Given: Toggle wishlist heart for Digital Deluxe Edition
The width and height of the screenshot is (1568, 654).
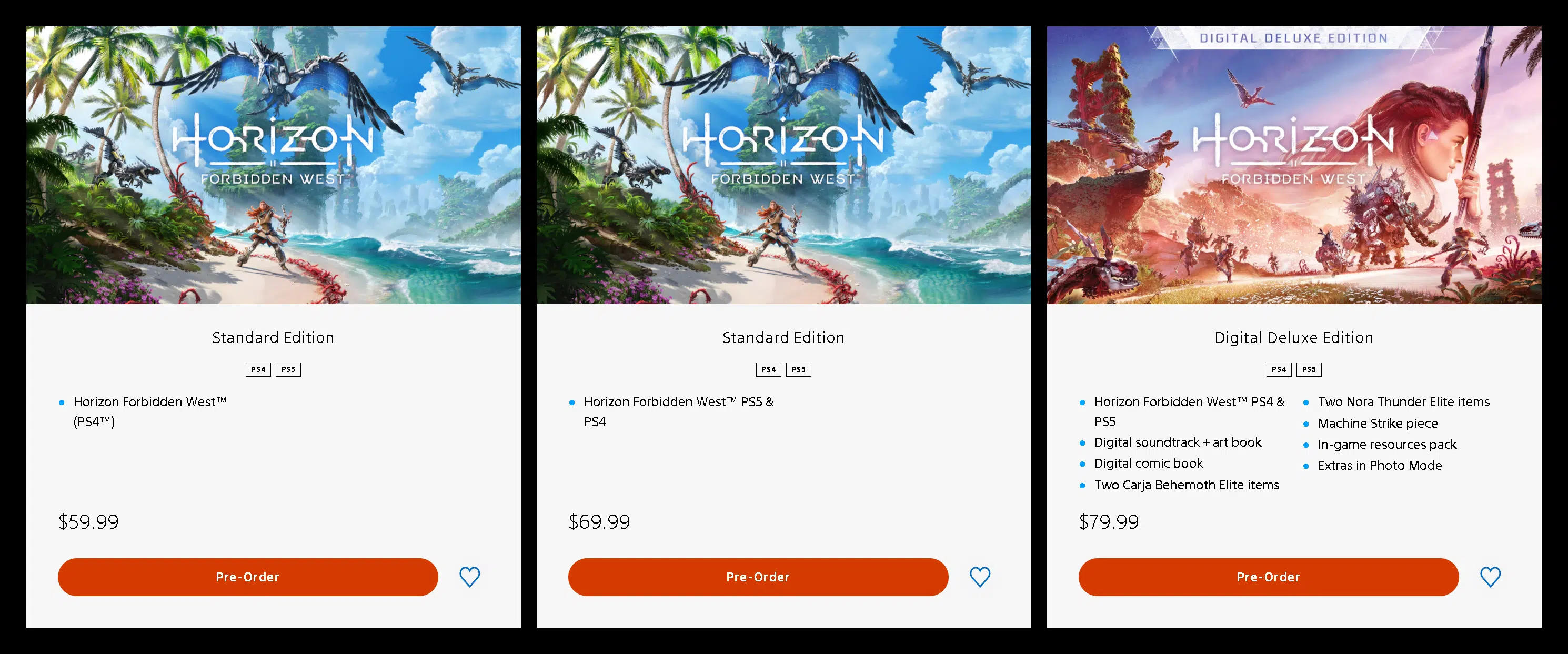Looking at the screenshot, I should (x=1490, y=577).
